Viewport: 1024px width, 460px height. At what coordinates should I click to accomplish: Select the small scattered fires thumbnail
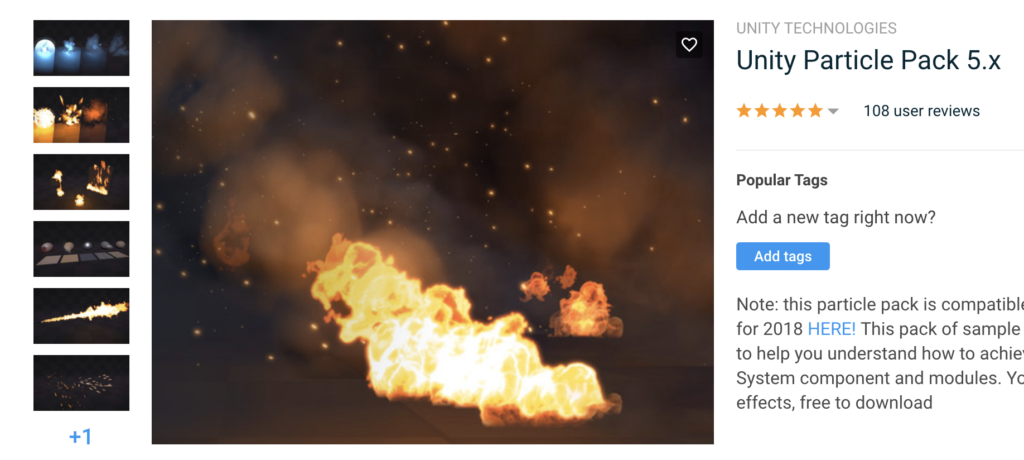click(82, 182)
